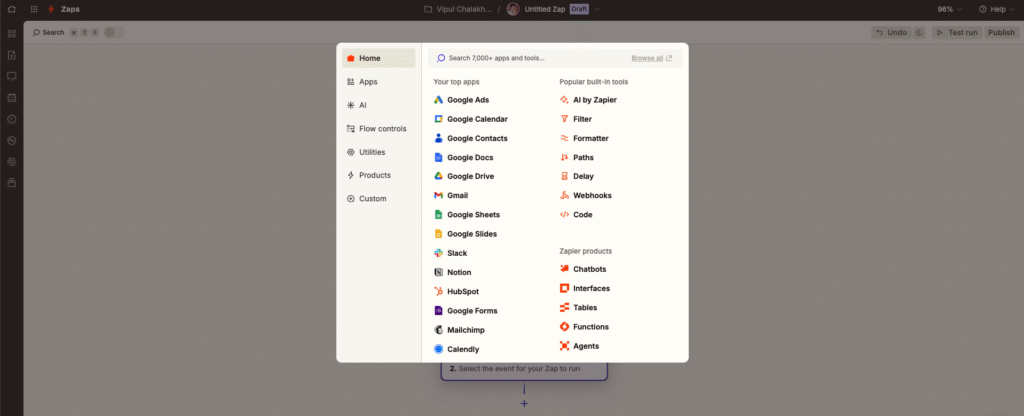Open the calendar icon in left sidebar
Image resolution: width=1024 pixels, height=416 pixels.
point(11,98)
